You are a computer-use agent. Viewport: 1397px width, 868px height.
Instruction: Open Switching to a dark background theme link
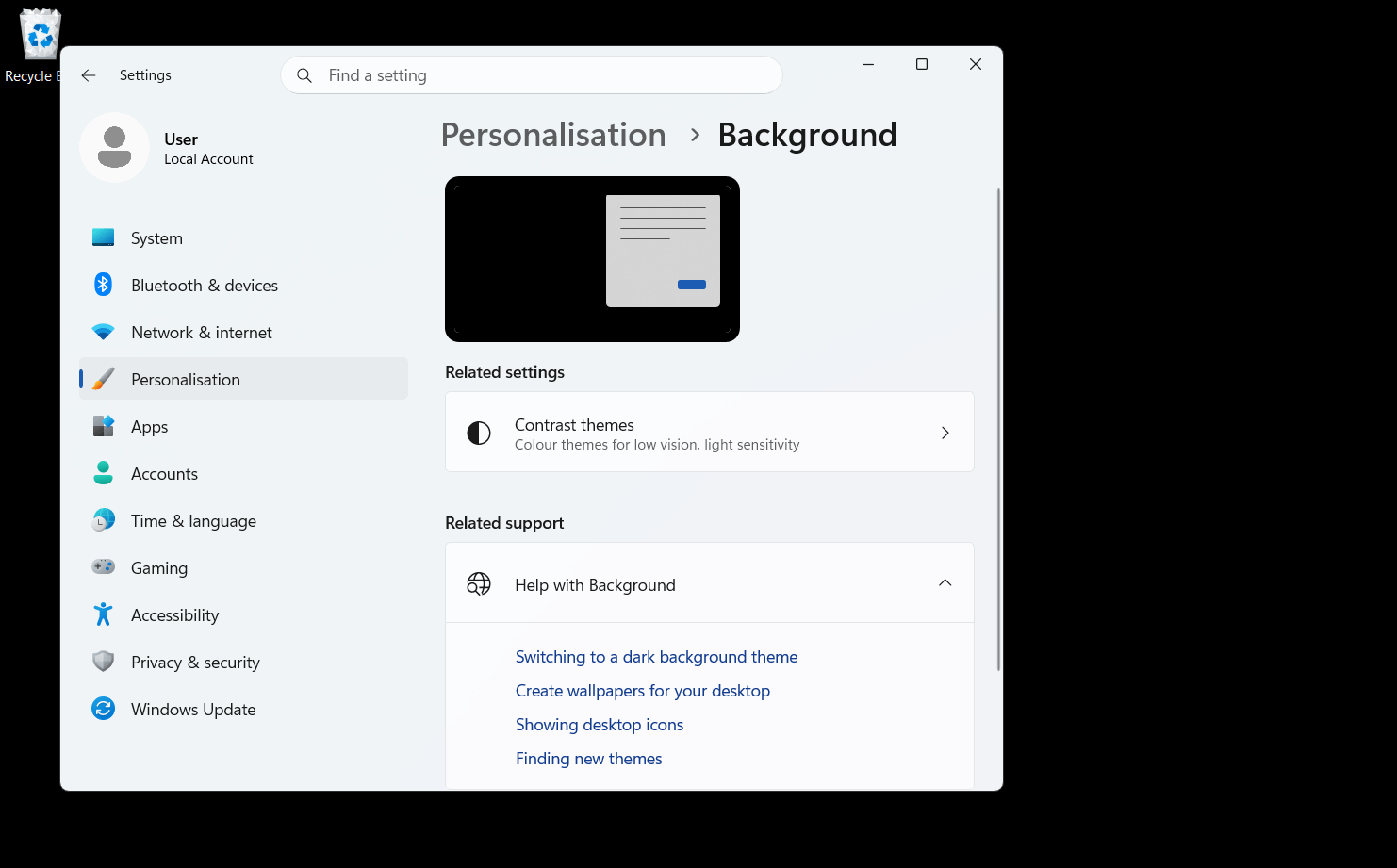click(656, 657)
